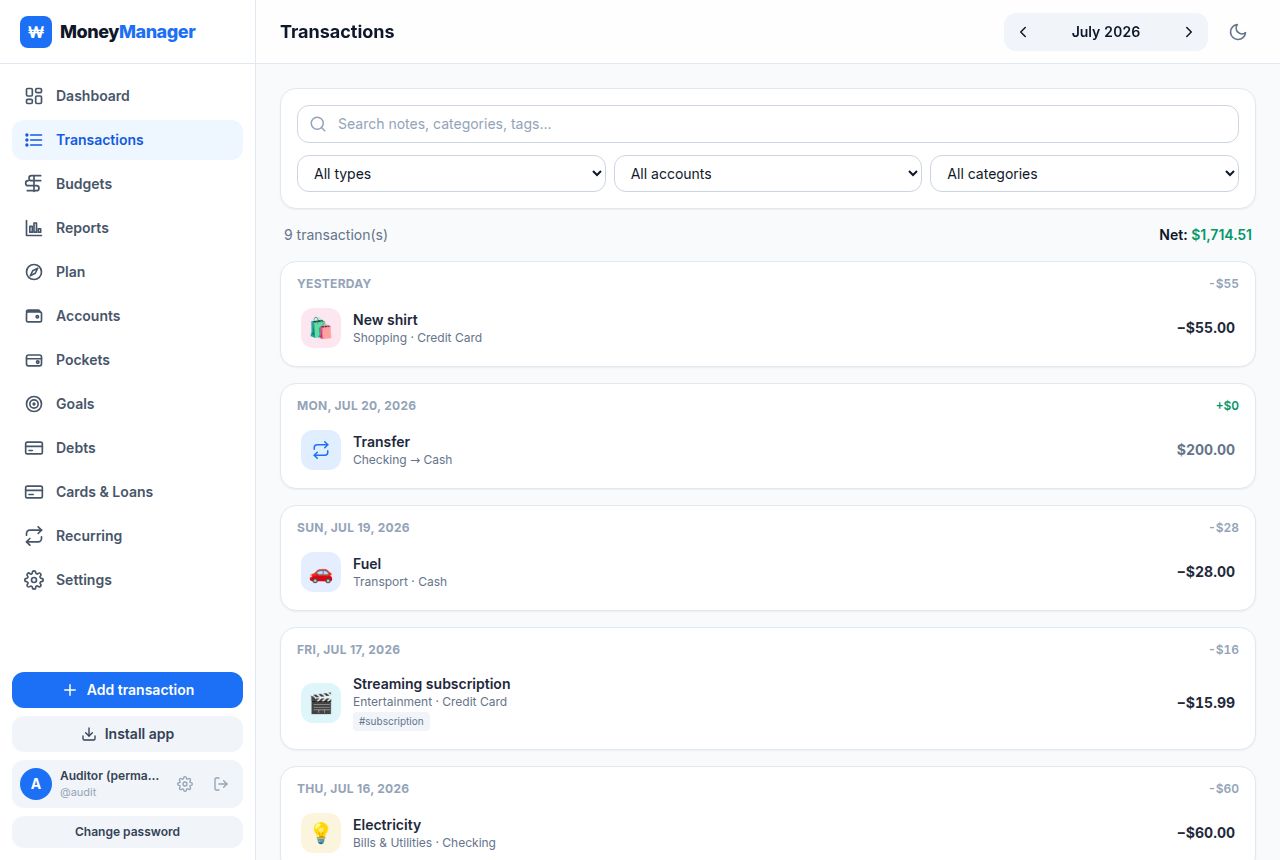This screenshot has height=860, width=1280.
Task: Open Settings from the sidebar
Action: 127,580
